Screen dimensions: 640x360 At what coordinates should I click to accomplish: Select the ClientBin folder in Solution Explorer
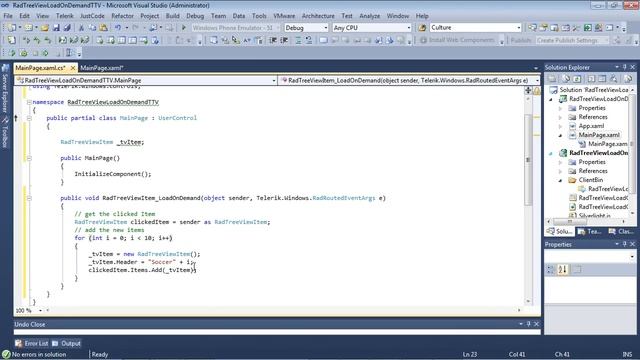click(x=591, y=180)
